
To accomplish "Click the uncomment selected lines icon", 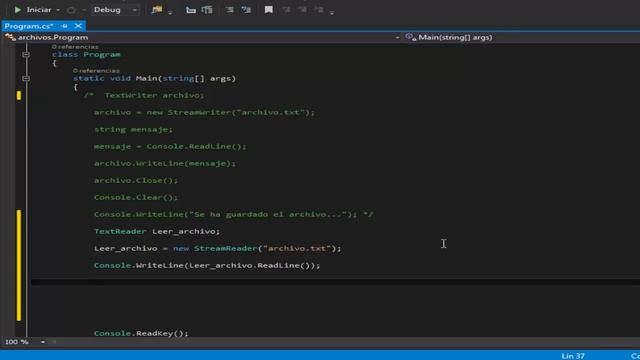I will (x=246, y=10).
